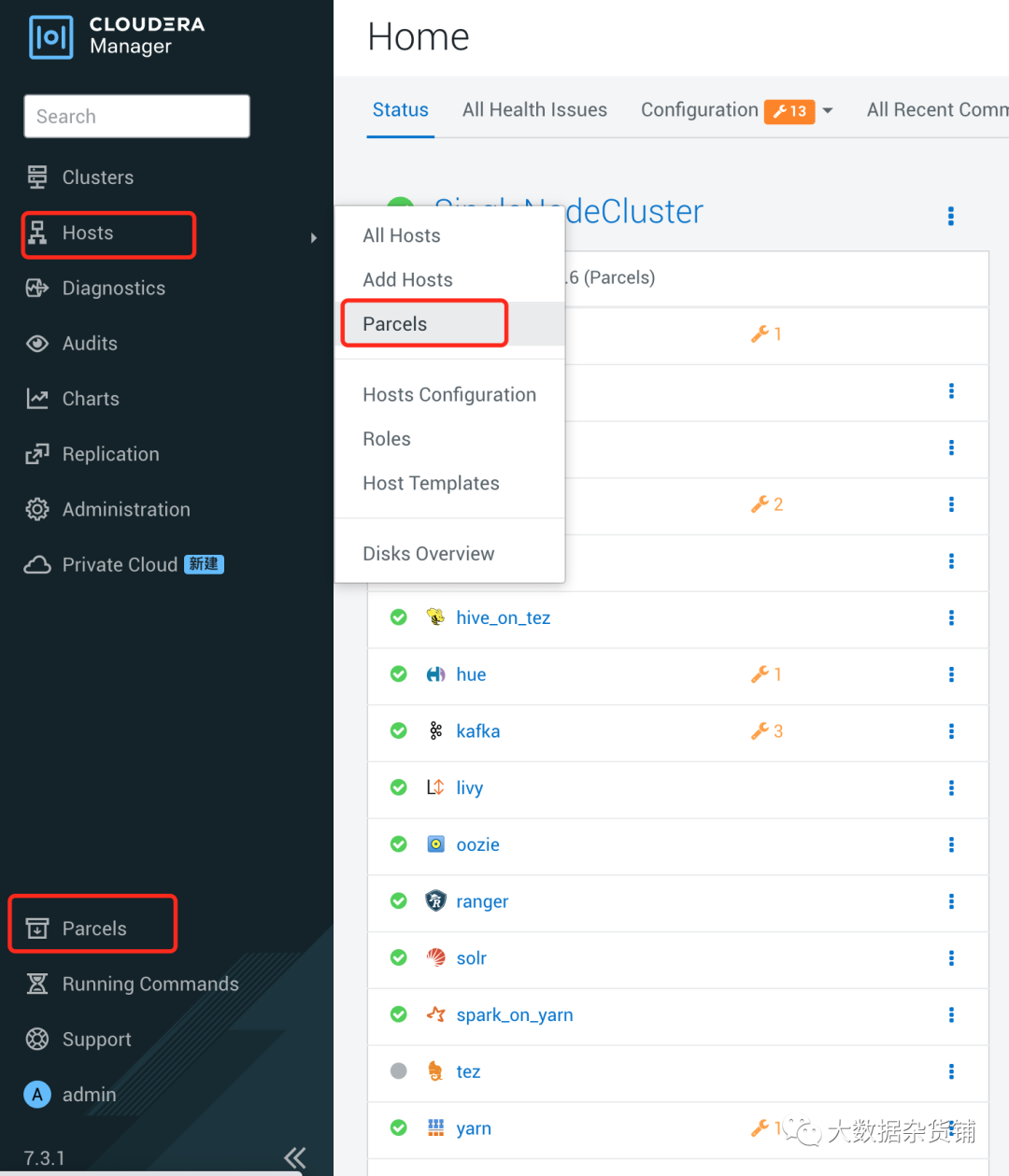The height and width of the screenshot is (1176, 1009).
Task: Collapse the sidebar with the double chevron
Action: pyautogui.click(x=295, y=1158)
